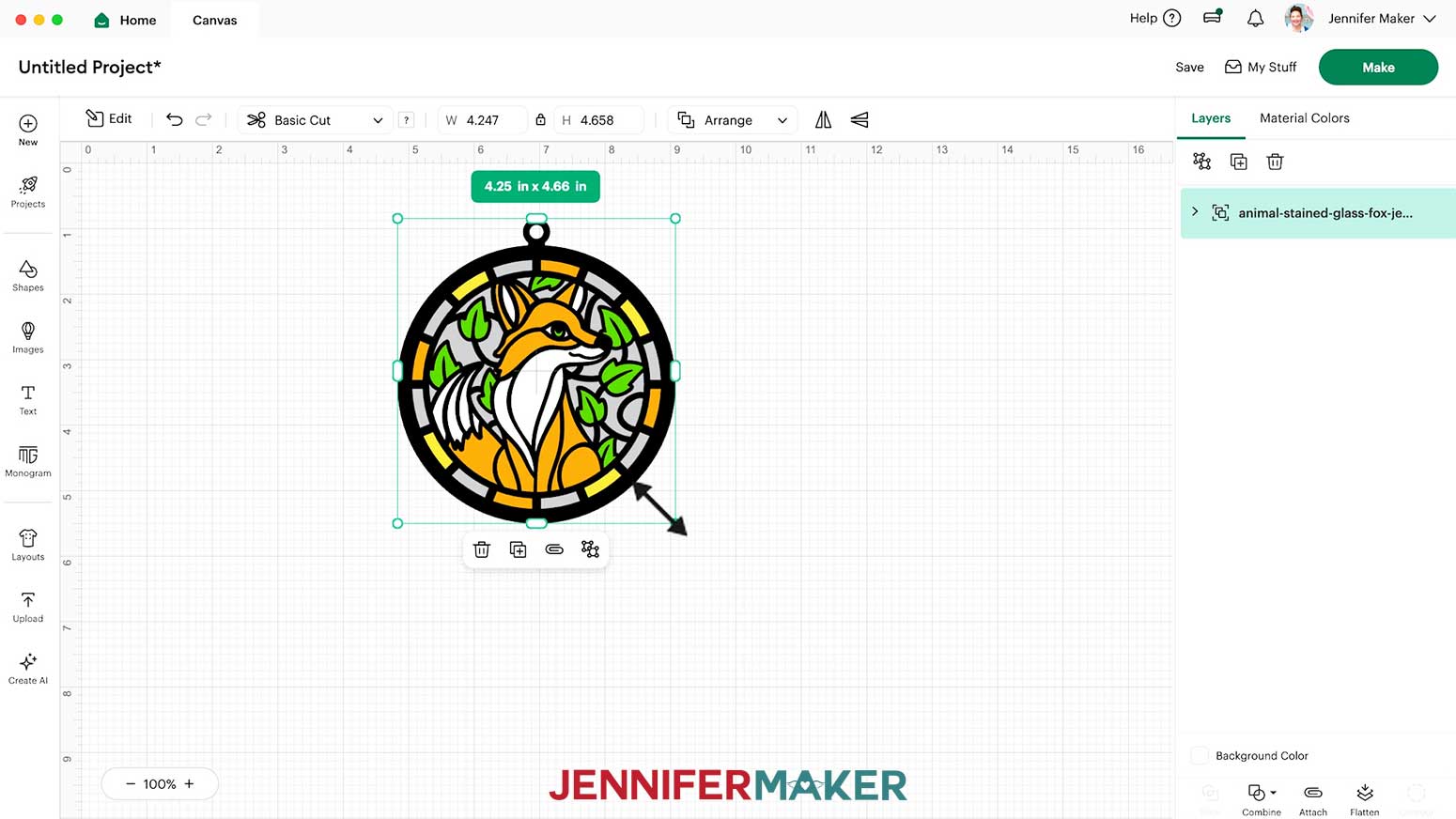
Task: Undo the last action
Action: (x=174, y=119)
